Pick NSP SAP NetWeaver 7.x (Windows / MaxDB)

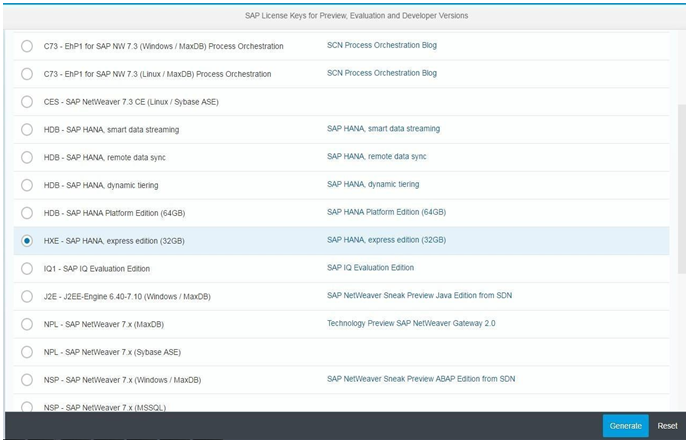coord(27,380)
